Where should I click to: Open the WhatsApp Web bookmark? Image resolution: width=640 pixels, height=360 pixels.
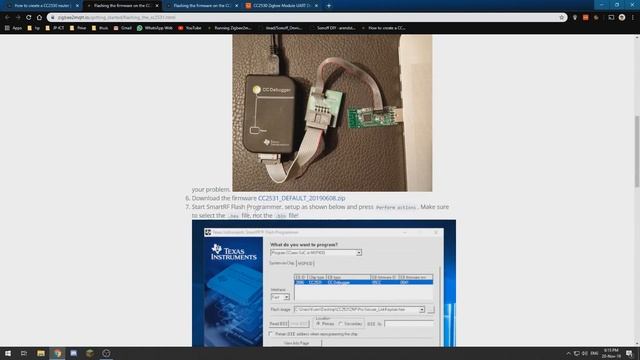tap(155, 28)
